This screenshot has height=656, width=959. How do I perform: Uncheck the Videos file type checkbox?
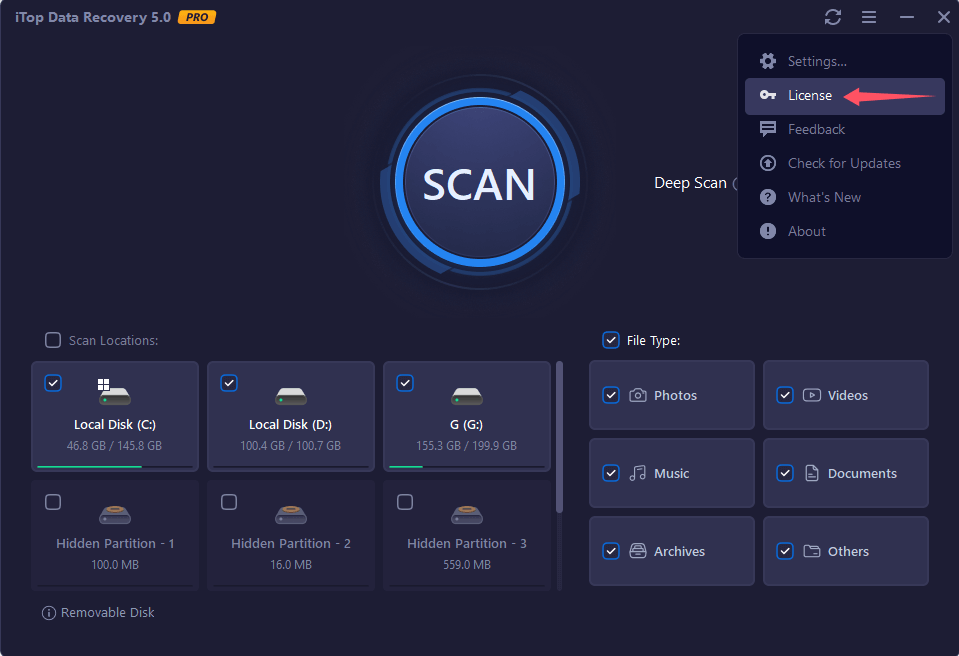[785, 395]
